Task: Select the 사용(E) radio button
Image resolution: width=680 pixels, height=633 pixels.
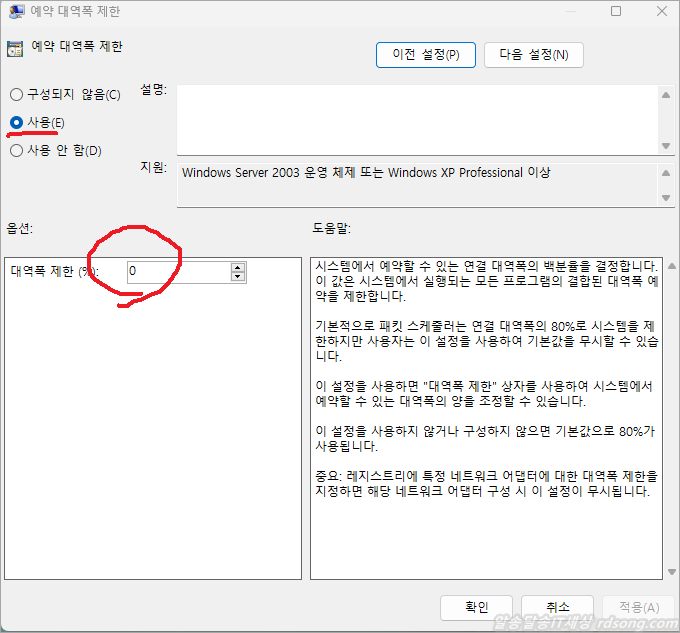Action: point(16,122)
